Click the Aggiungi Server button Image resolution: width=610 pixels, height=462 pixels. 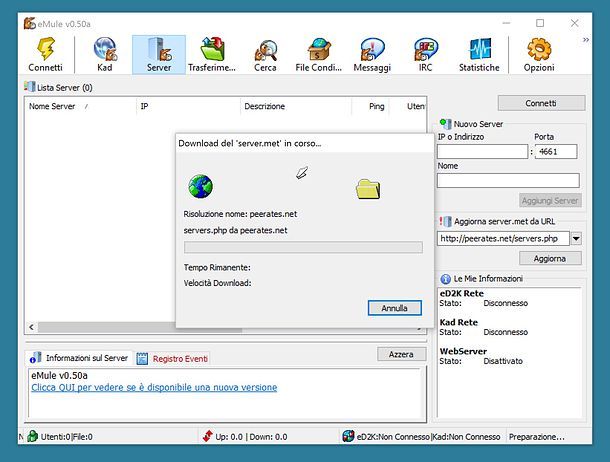pos(550,201)
